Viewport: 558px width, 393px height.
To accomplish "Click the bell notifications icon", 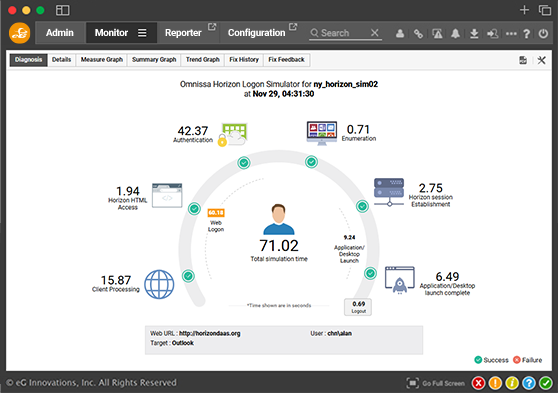I will pos(455,34).
